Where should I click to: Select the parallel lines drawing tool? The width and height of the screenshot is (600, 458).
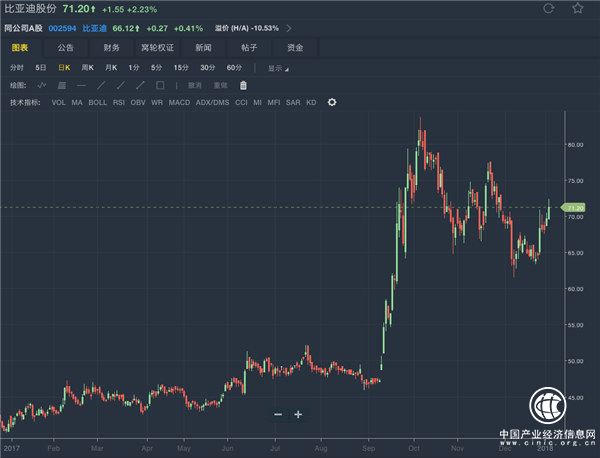pyautogui.click(x=62, y=85)
